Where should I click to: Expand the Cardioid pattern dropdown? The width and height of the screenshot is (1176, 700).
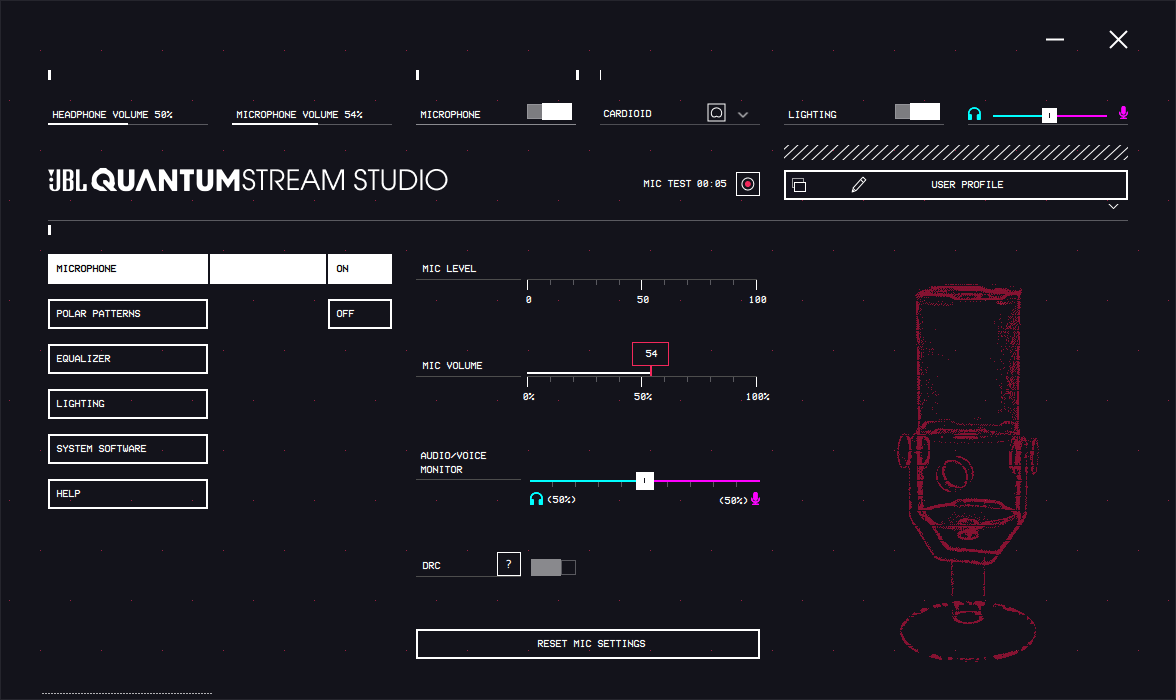click(x=742, y=115)
